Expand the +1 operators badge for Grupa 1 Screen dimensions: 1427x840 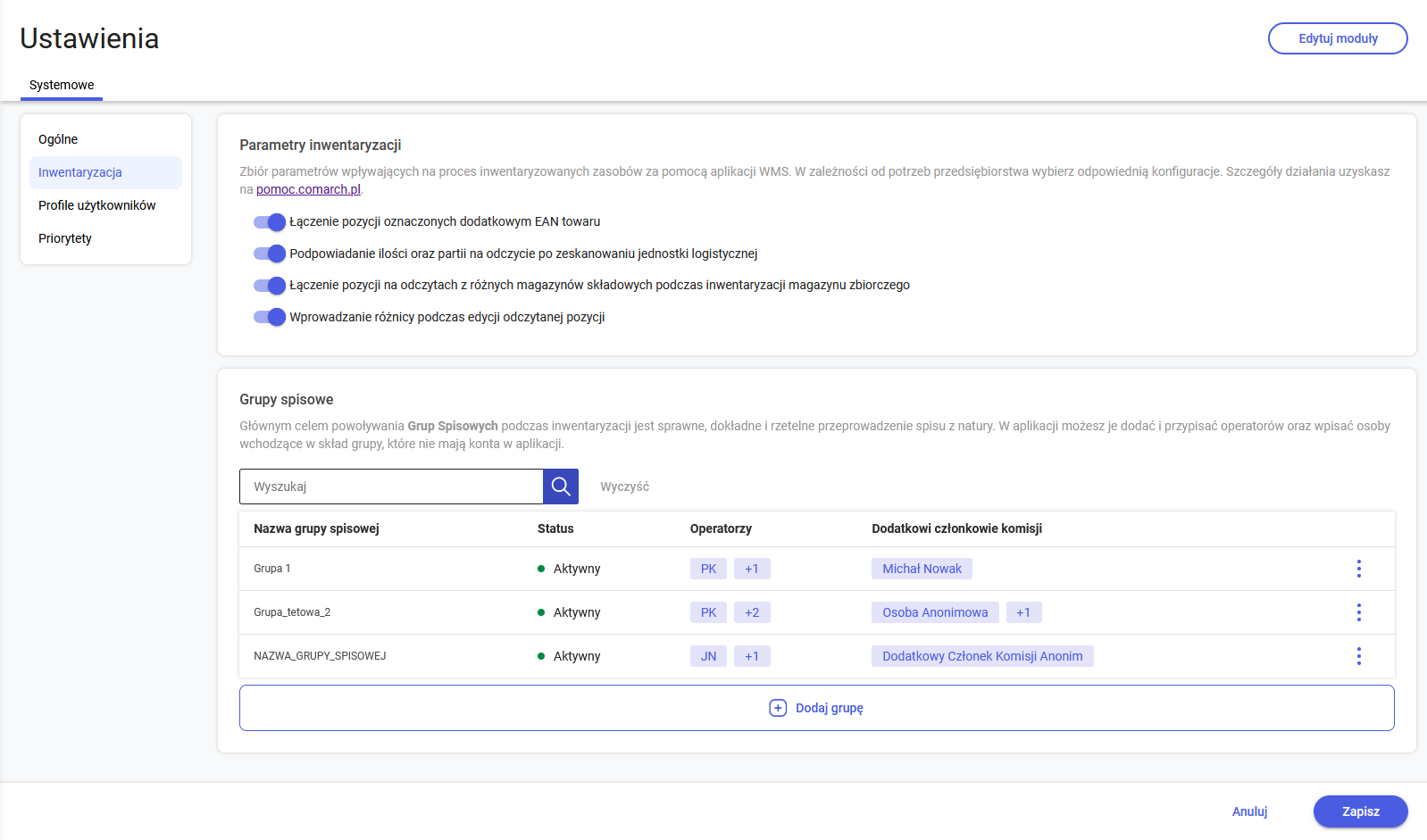(752, 569)
